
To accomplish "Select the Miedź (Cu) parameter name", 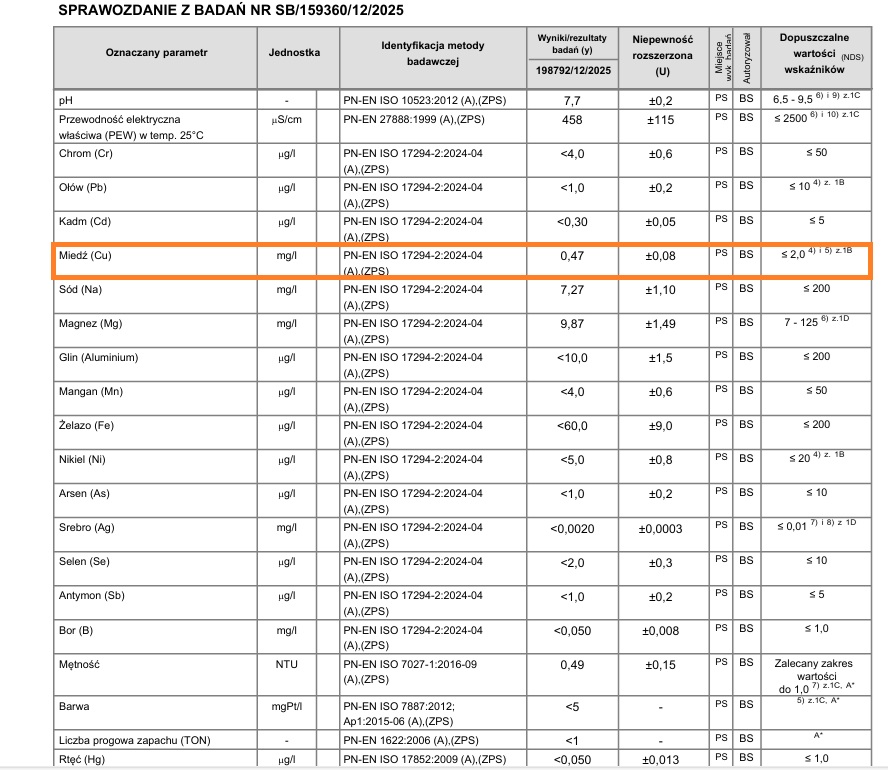I will tap(91, 256).
